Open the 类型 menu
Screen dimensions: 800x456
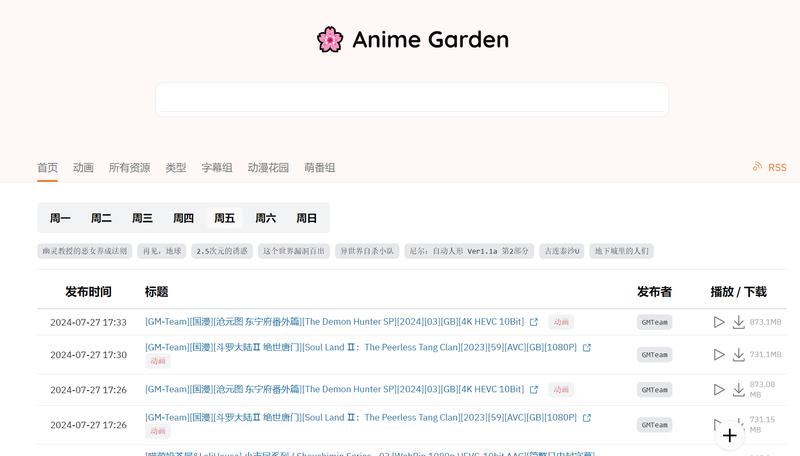[176, 167]
